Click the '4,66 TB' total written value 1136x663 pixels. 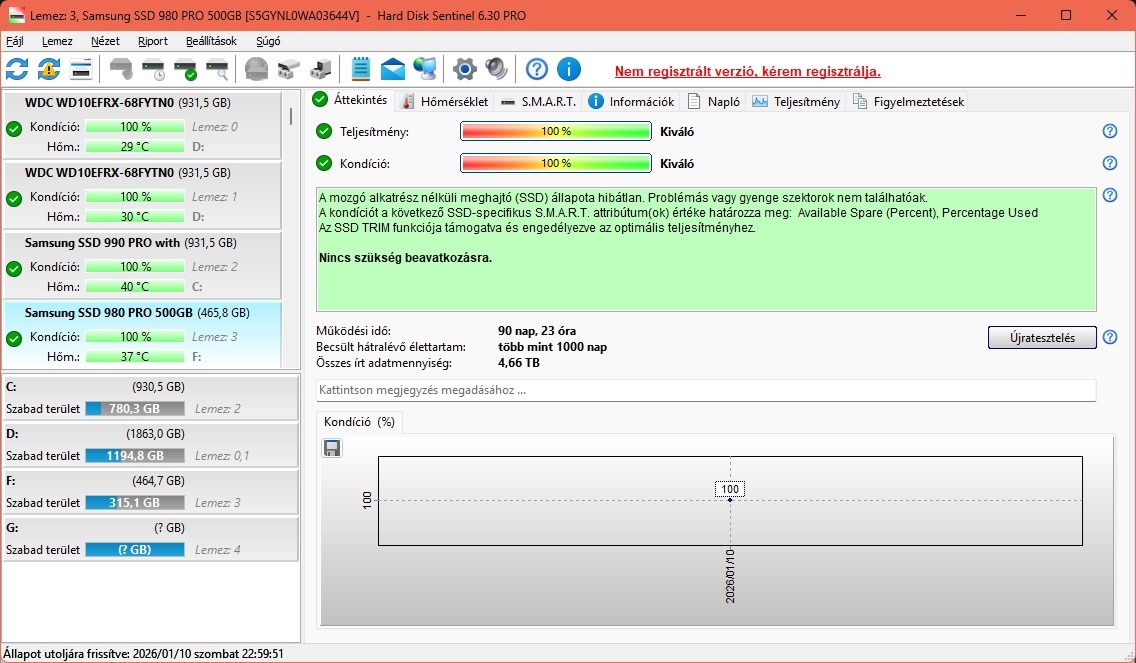pos(519,362)
